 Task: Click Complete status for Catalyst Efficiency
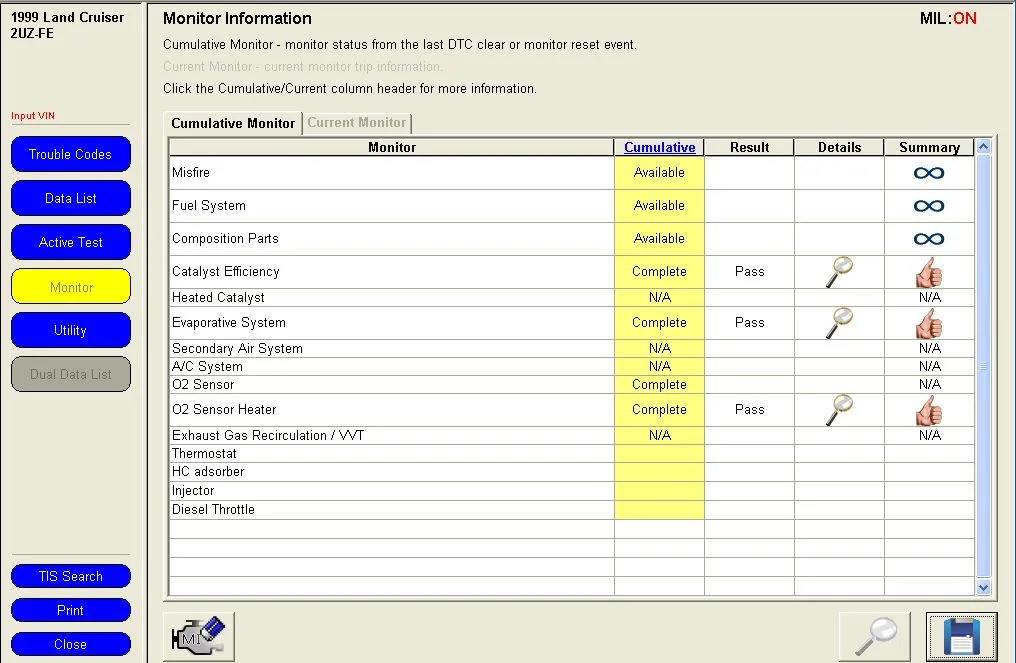(x=659, y=272)
